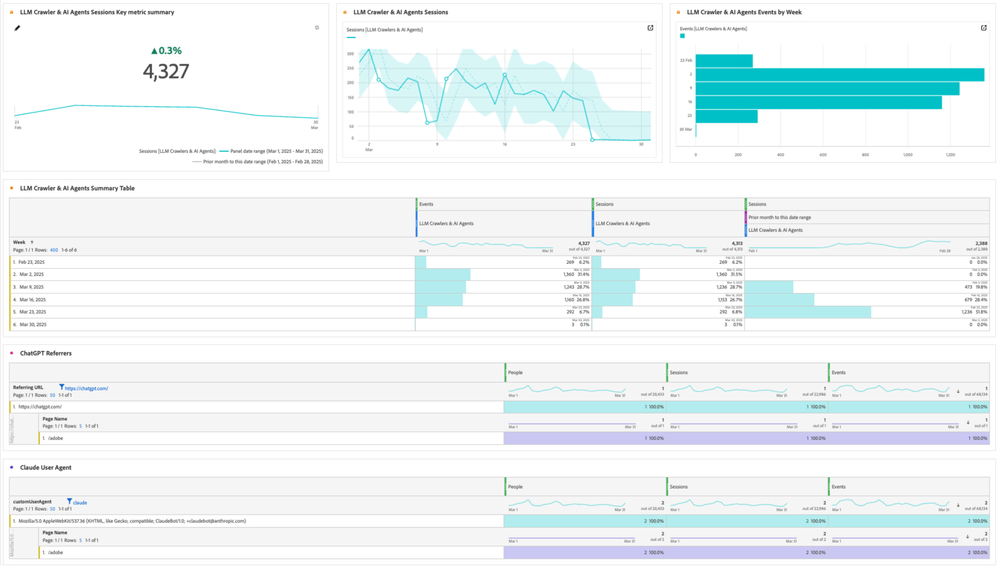Click the filter icon beside https://chatgpt.com/
The height and width of the screenshot is (566, 998).
click(x=62, y=387)
